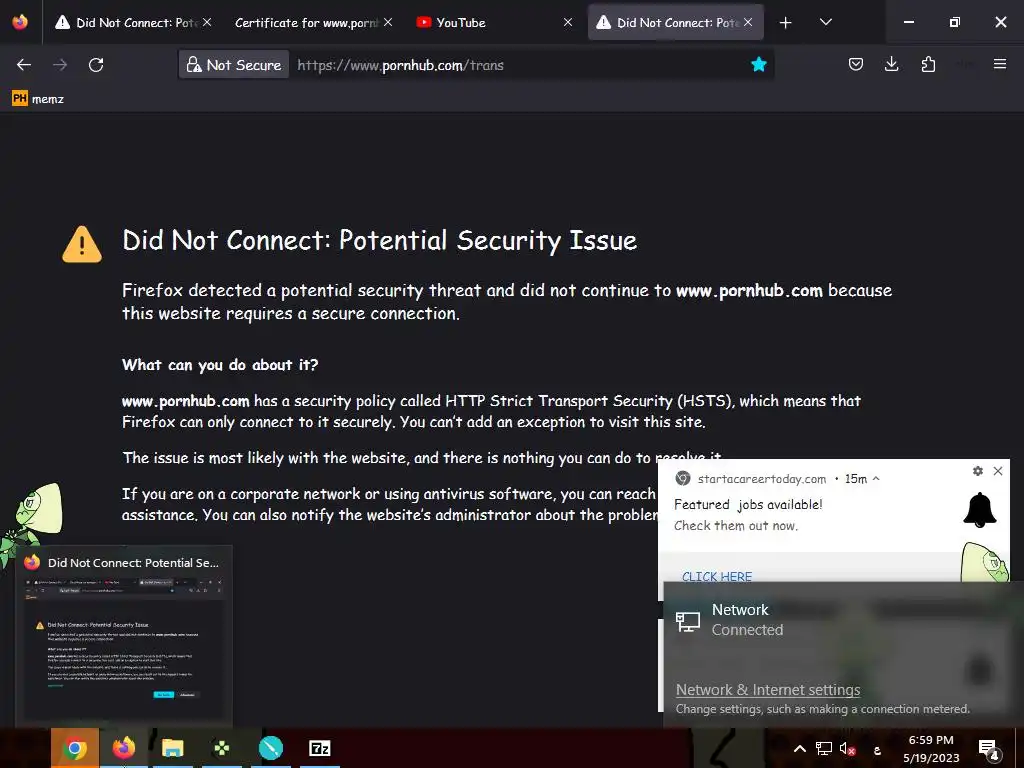
Task: Click the Firefox back arrow
Action: tap(24, 65)
